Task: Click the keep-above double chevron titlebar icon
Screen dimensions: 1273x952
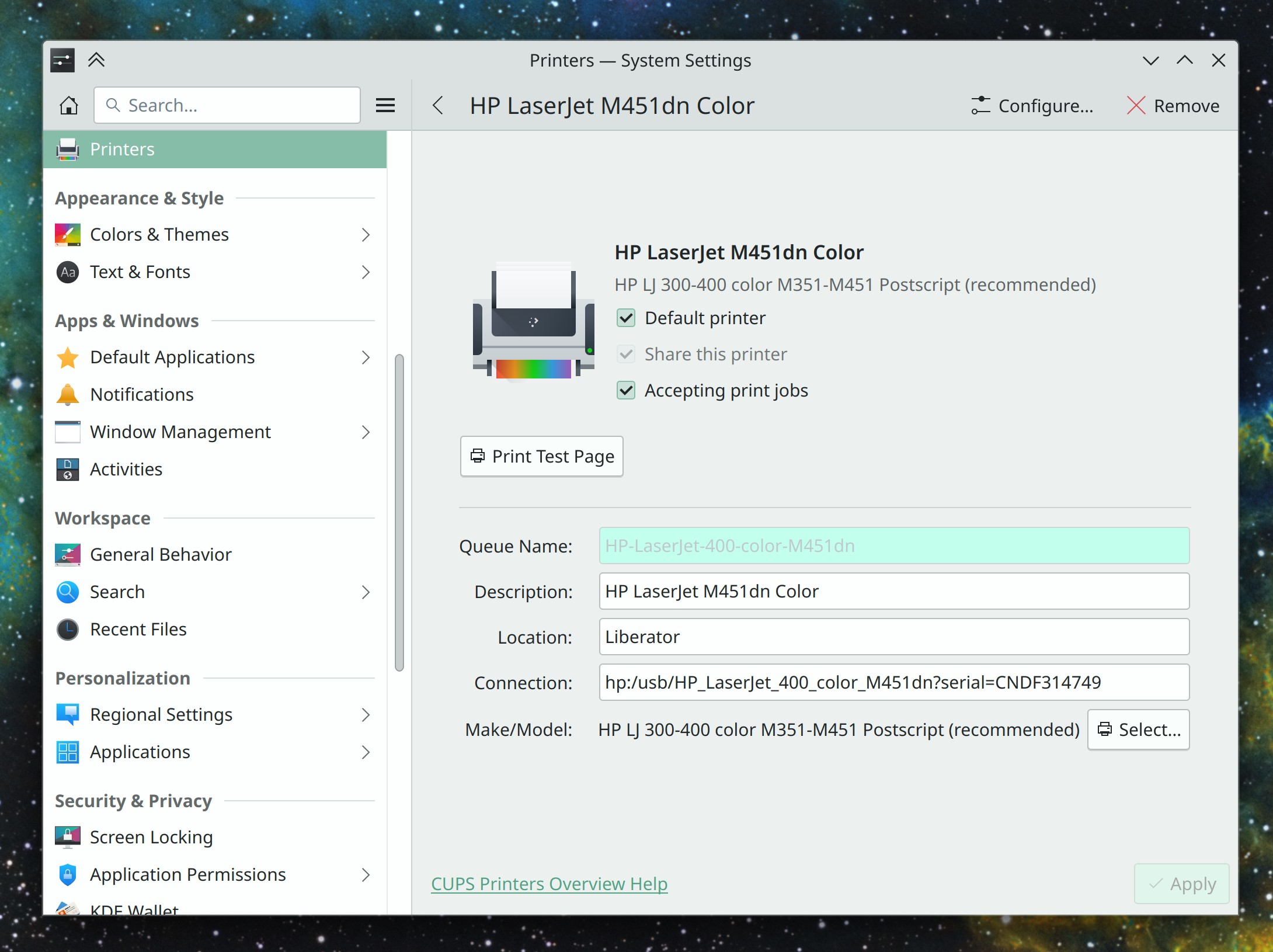Action: [x=96, y=60]
